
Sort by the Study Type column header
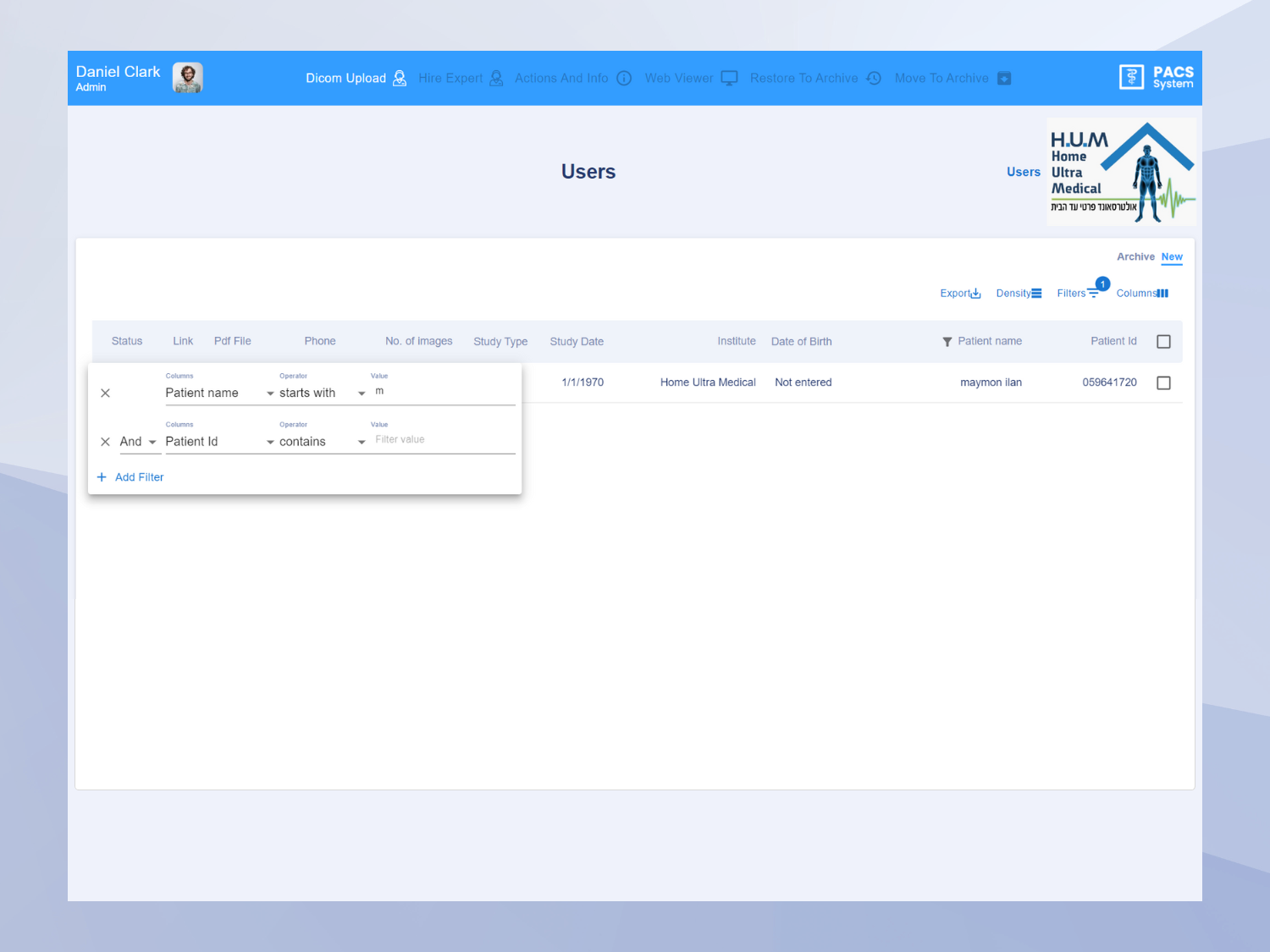tap(500, 342)
